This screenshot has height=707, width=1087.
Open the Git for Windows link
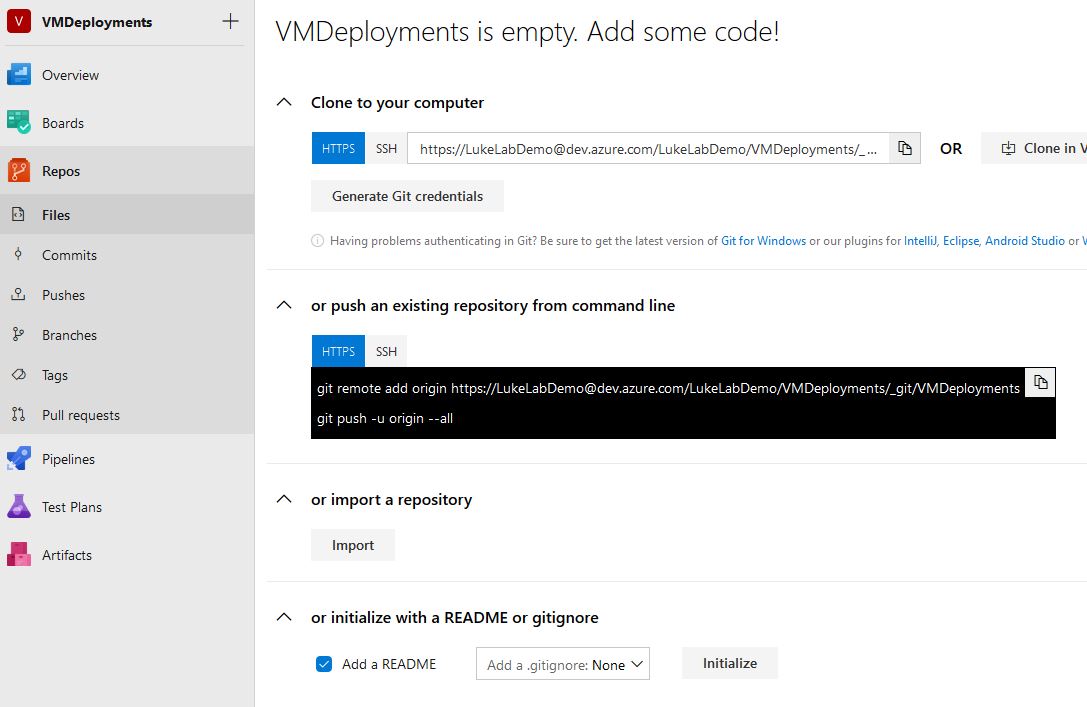tap(763, 241)
